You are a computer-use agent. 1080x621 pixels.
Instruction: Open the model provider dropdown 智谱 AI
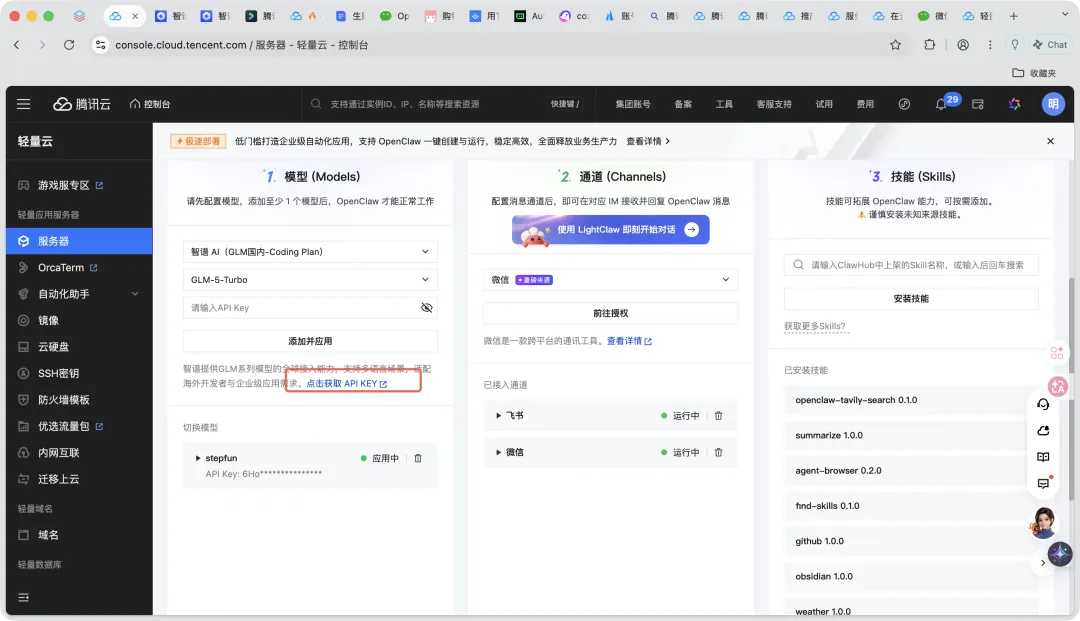point(310,252)
